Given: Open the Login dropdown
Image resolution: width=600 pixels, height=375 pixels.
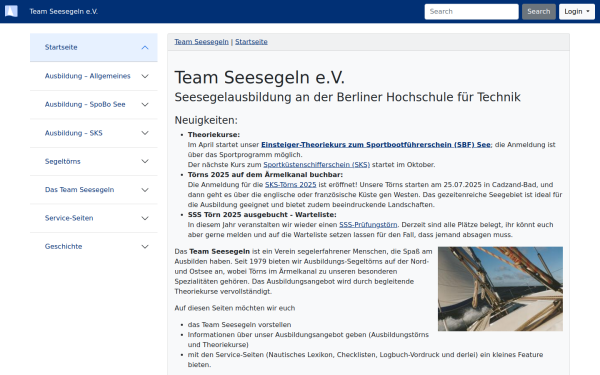Looking at the screenshot, I should click(577, 11).
